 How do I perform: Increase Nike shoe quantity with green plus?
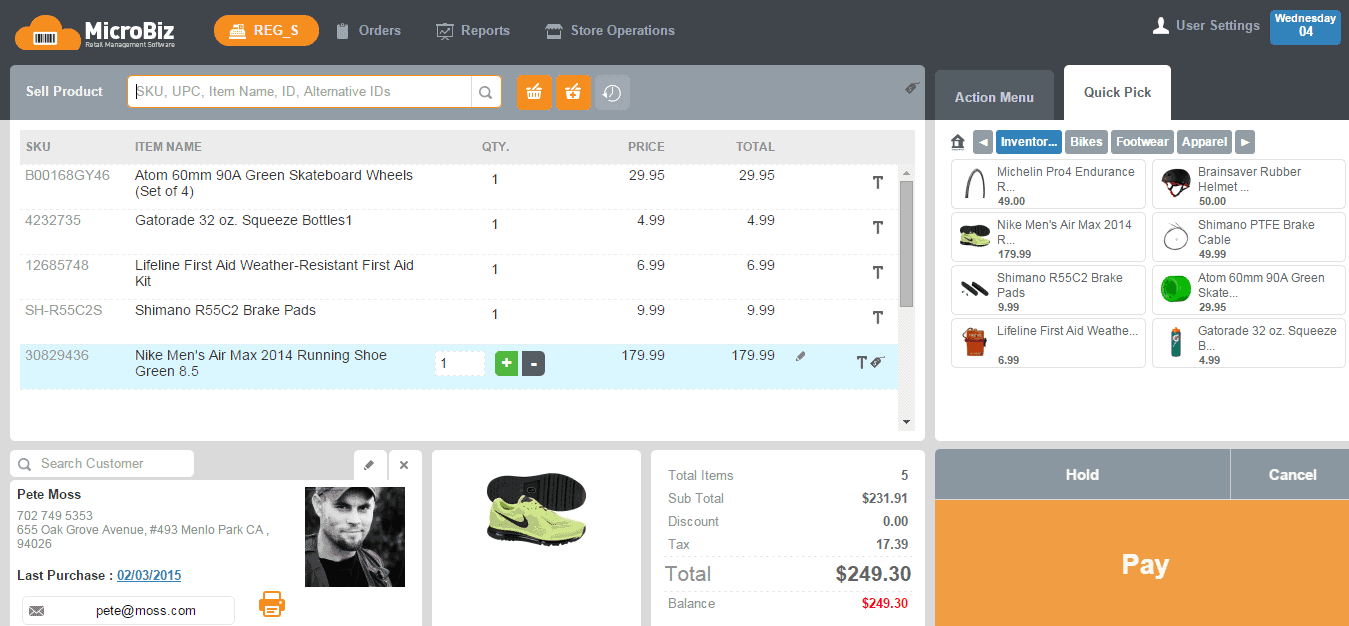pos(507,364)
